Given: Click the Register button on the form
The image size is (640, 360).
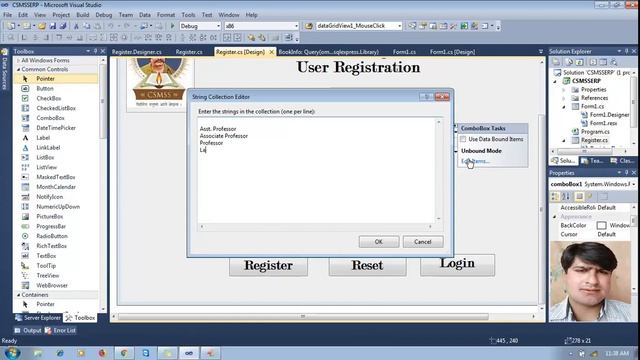Looking at the screenshot, I should pos(268,265).
